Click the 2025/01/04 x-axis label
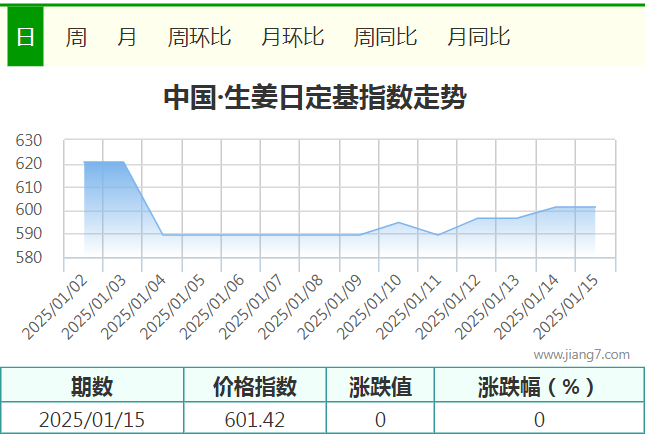The width and height of the screenshot is (645, 440). pos(133,307)
